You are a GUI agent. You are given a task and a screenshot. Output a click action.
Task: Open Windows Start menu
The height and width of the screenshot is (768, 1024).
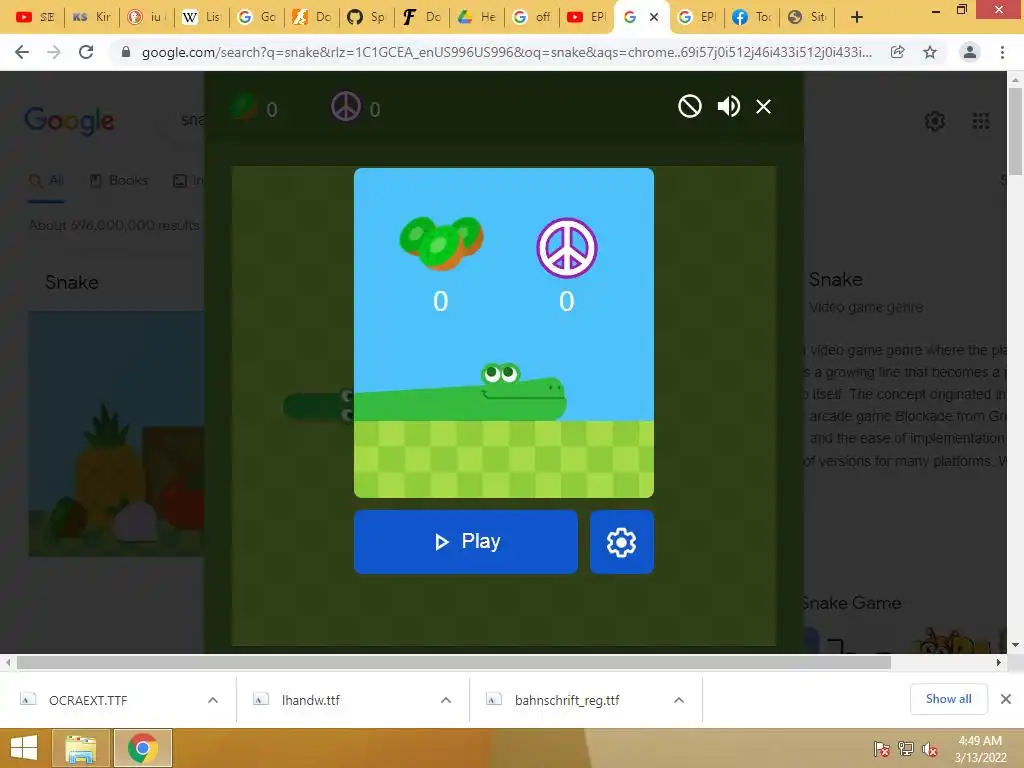24,748
